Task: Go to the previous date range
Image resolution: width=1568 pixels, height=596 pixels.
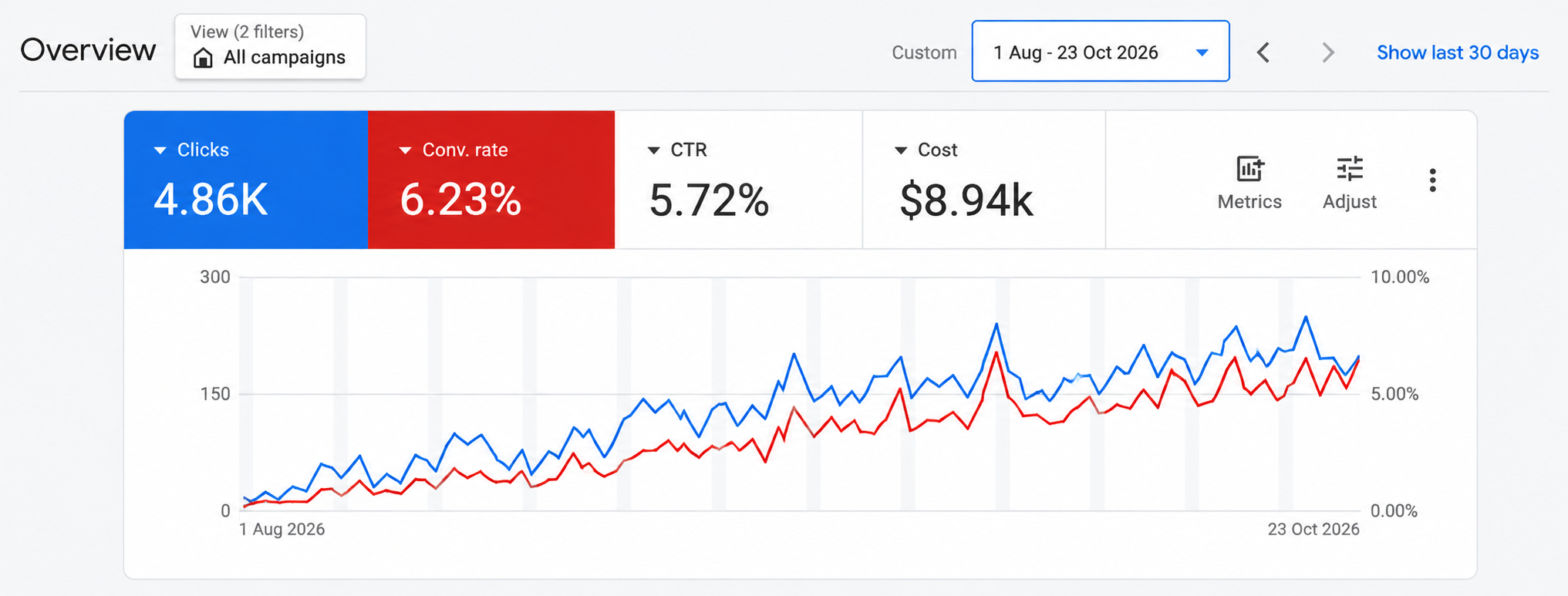Action: click(1263, 52)
